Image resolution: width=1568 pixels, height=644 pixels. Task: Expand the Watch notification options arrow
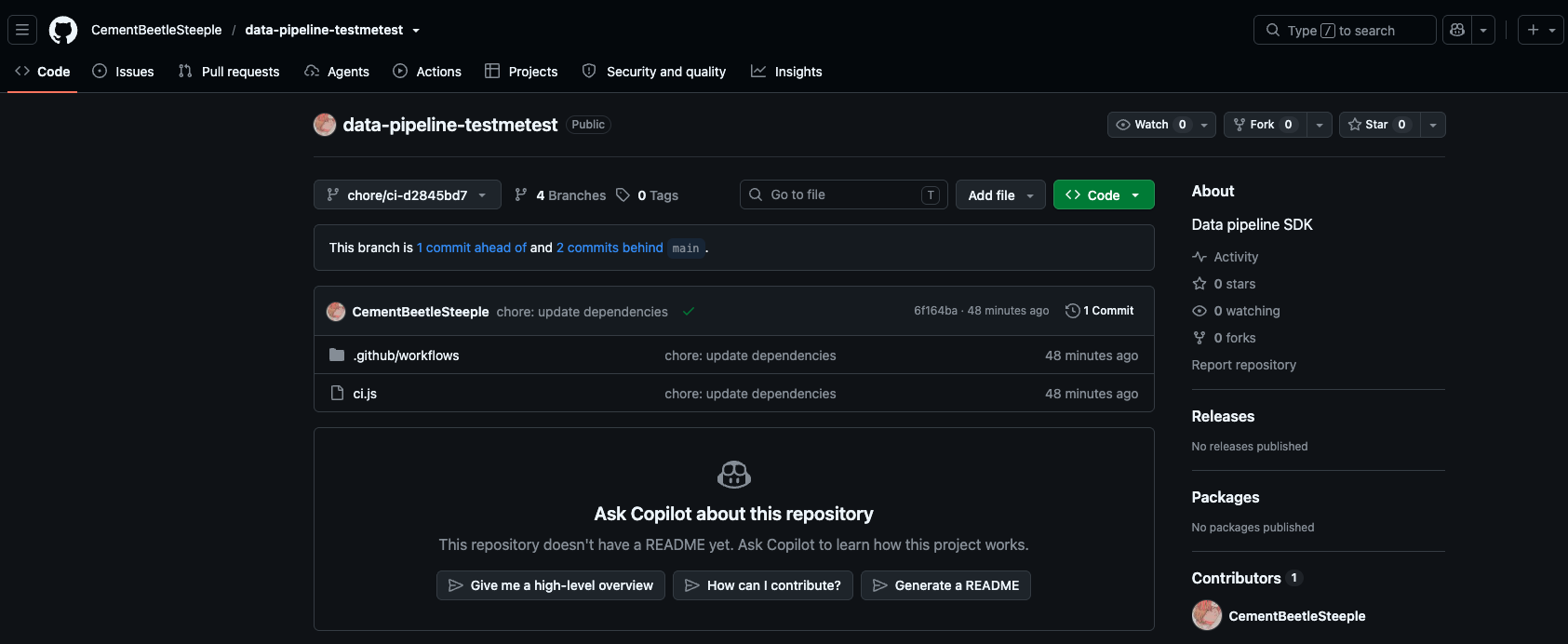click(1204, 125)
